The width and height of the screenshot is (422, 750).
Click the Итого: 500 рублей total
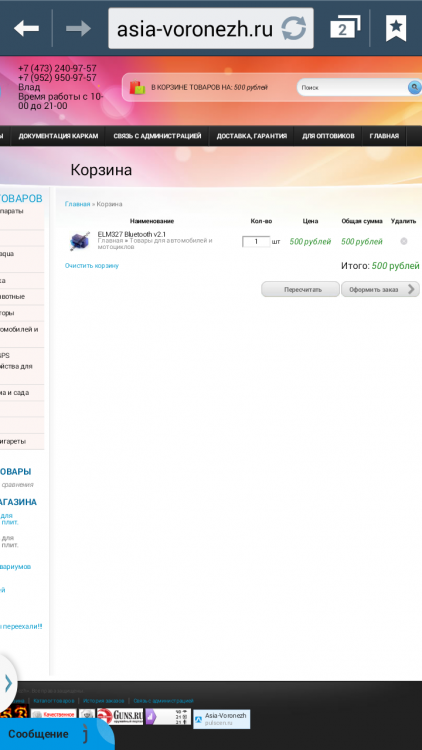[x=380, y=266]
